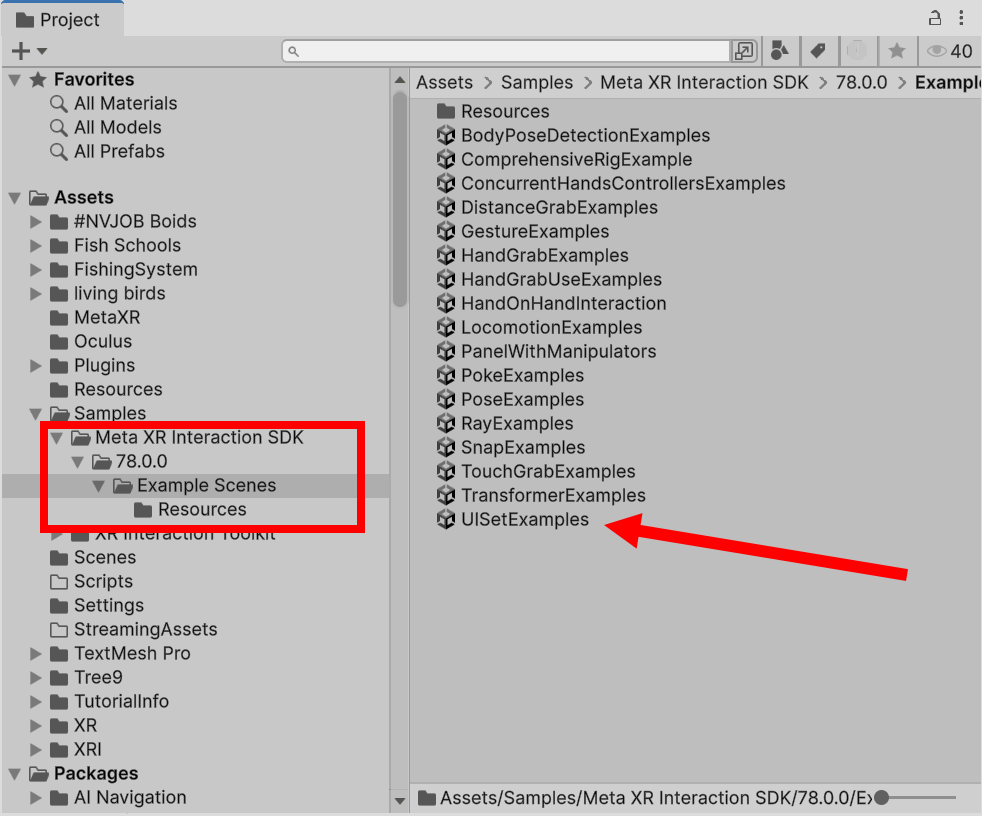This screenshot has height=816, width=982.
Task: Select the MetaXR folder
Action: pos(95,318)
